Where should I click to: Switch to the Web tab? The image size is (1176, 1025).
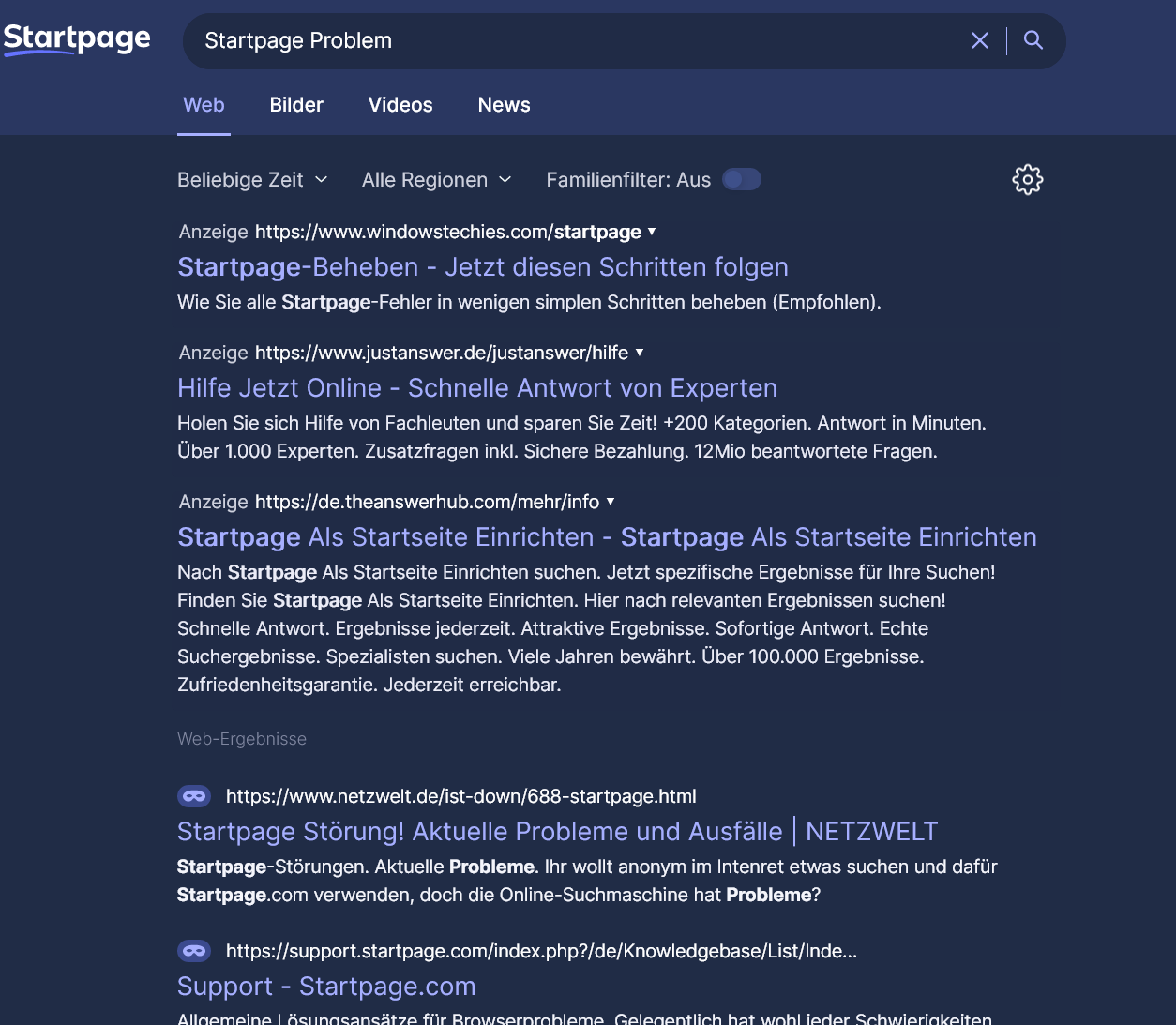click(x=204, y=105)
